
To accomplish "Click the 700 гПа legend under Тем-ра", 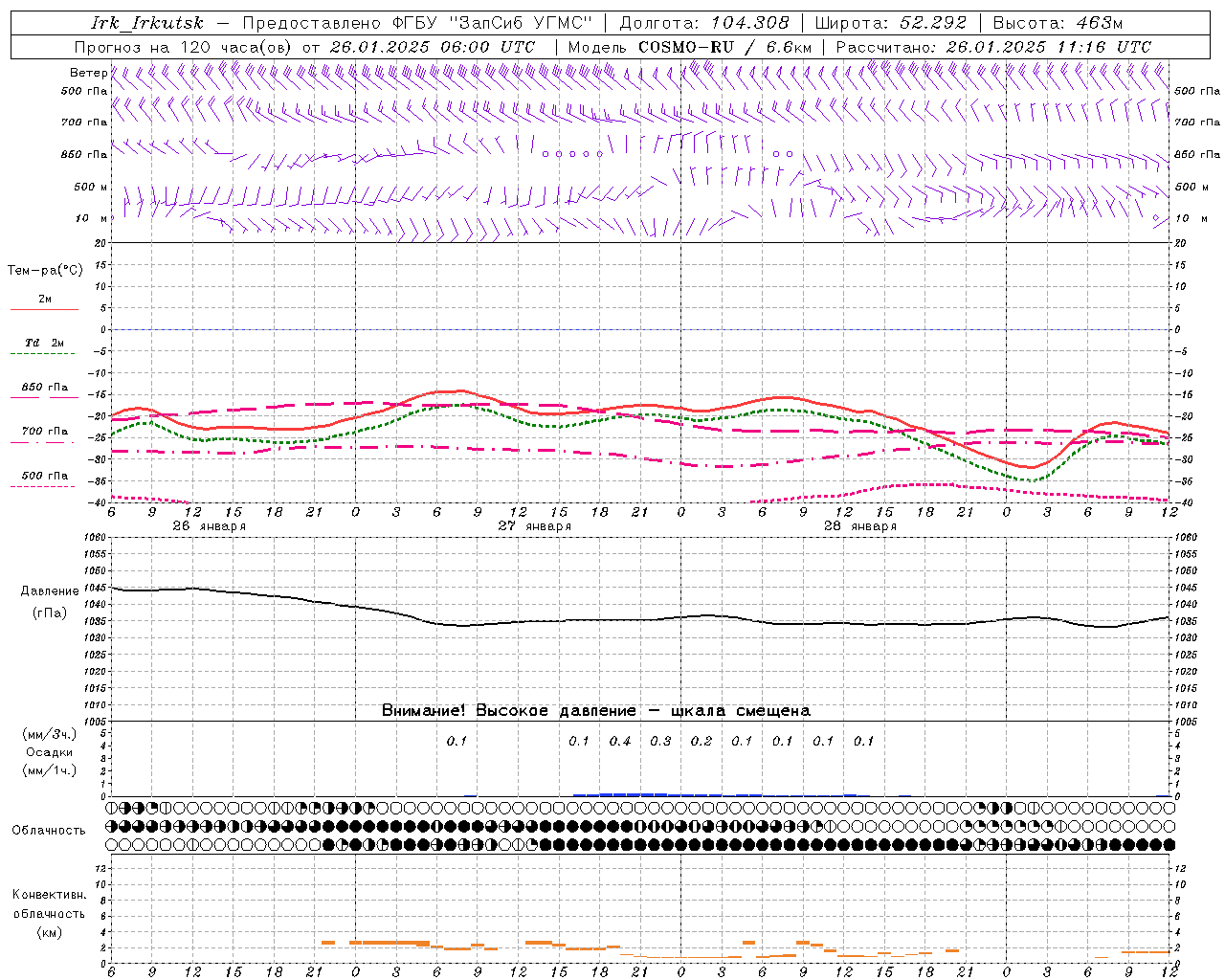I will [x=45, y=432].
